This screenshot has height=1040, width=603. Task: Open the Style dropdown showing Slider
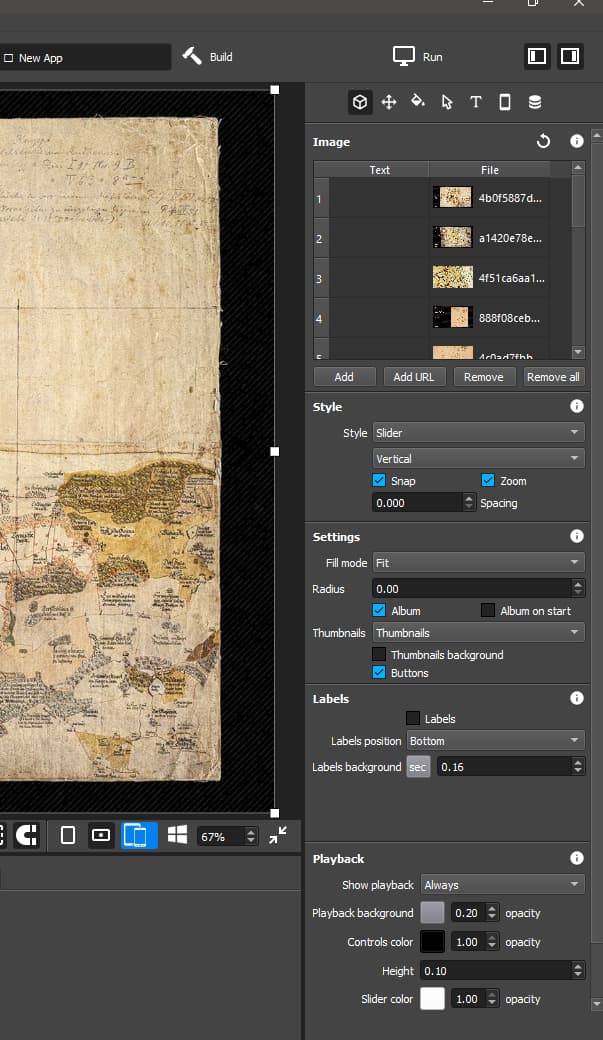(x=478, y=432)
